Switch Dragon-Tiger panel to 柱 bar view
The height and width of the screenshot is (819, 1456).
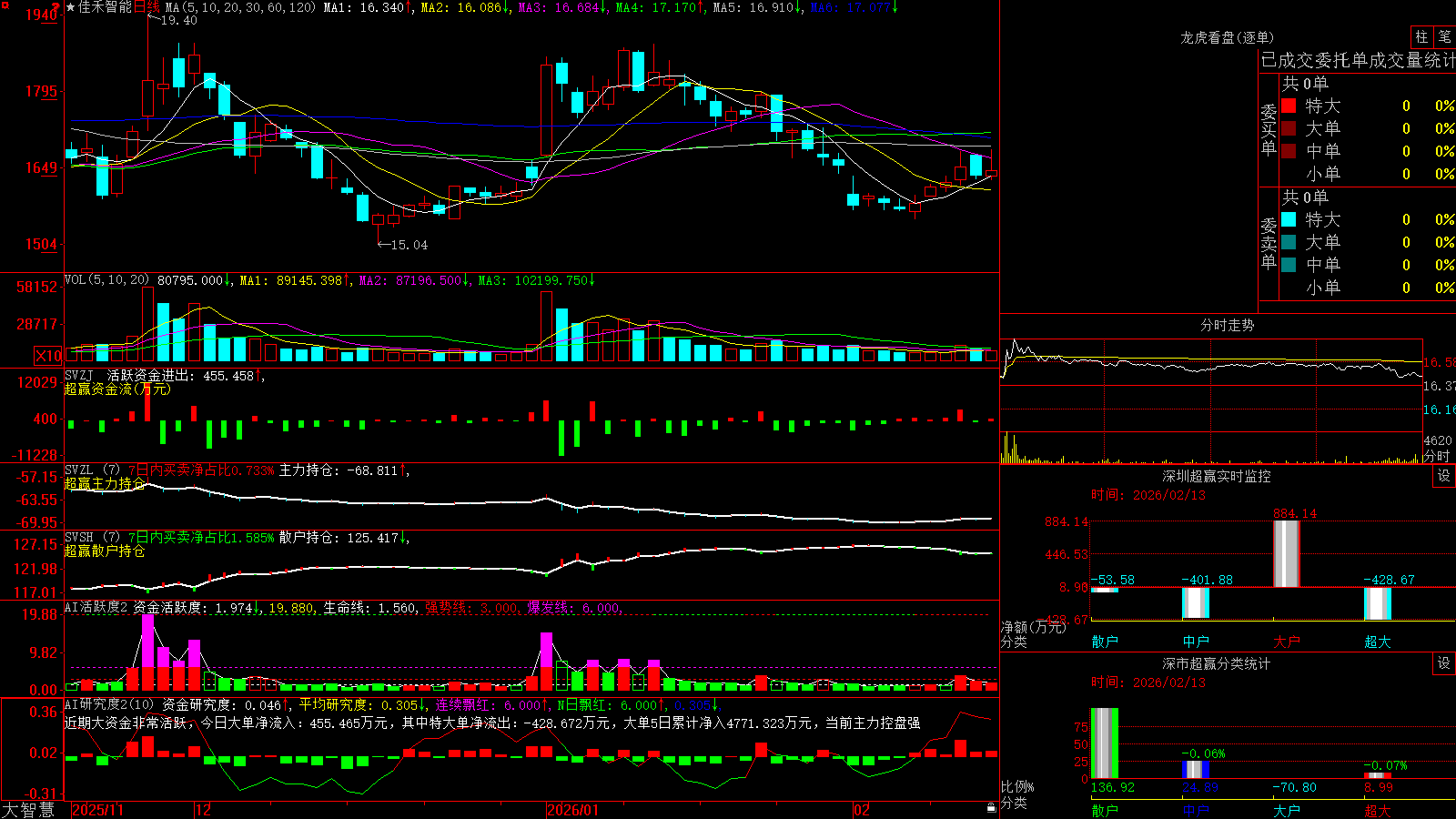(1421, 37)
